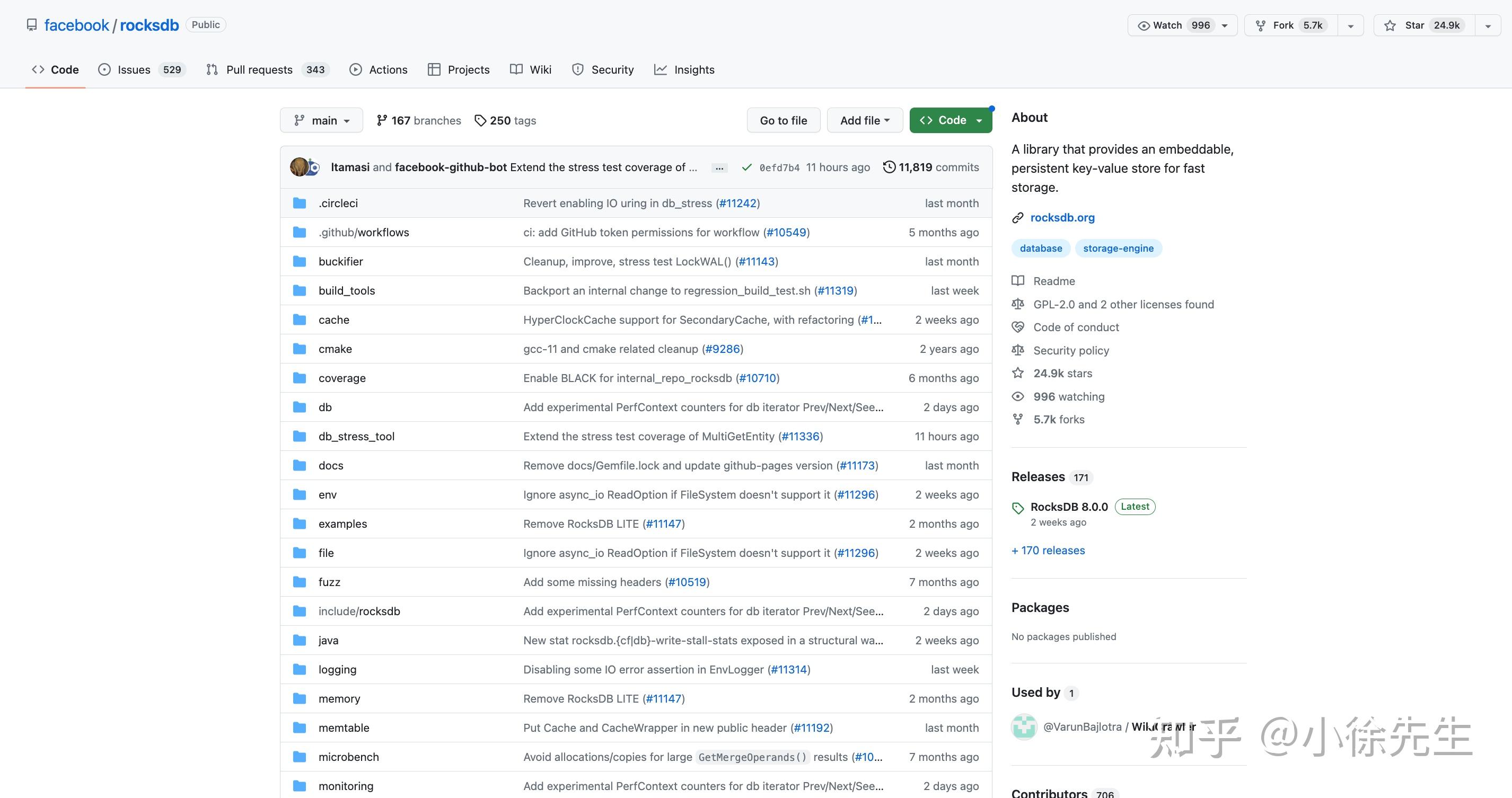Click the Itamasi commit author avatar
This screenshot has width=1512, height=798.
tap(299, 167)
